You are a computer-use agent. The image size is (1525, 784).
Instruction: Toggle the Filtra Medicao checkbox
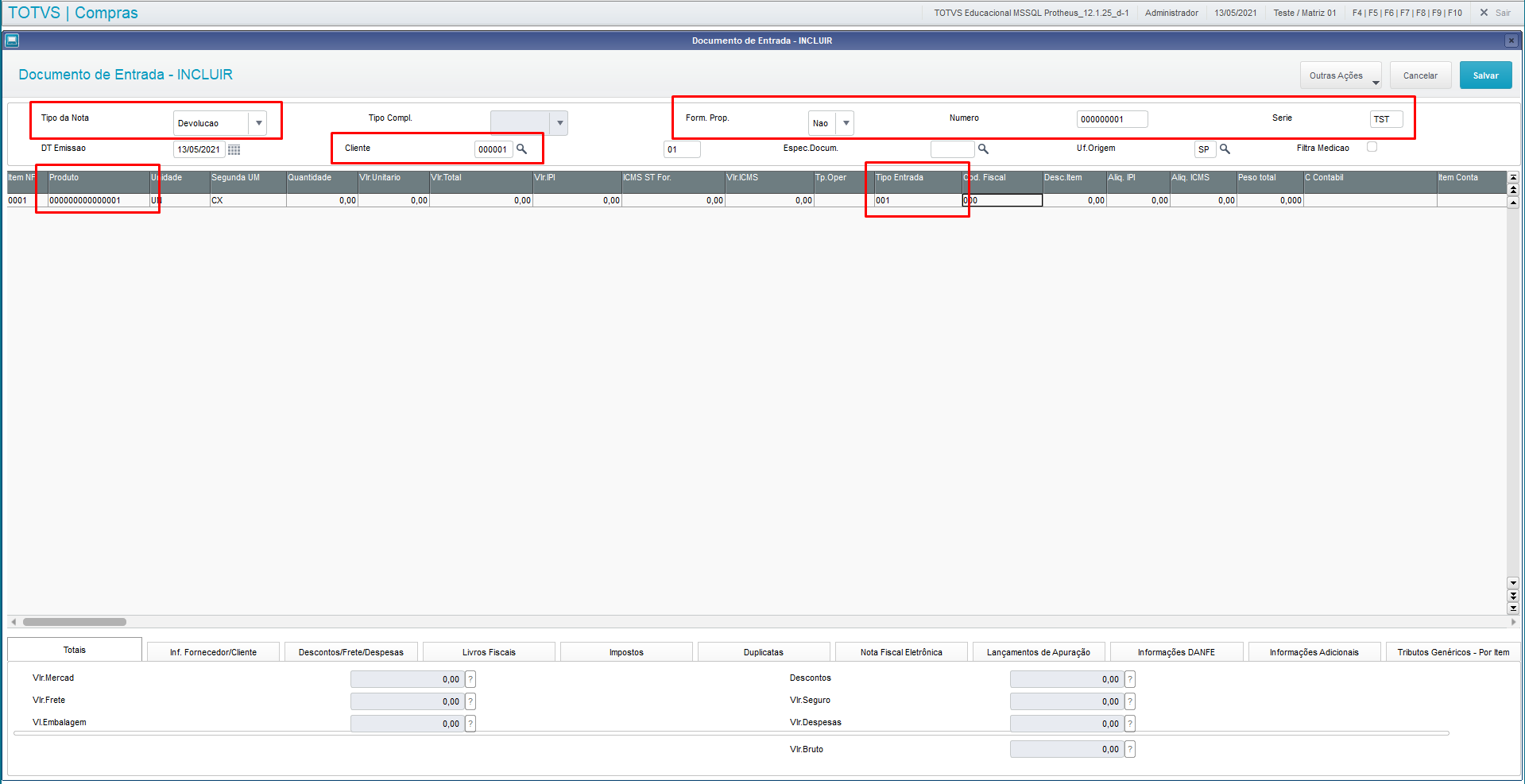(x=1372, y=147)
